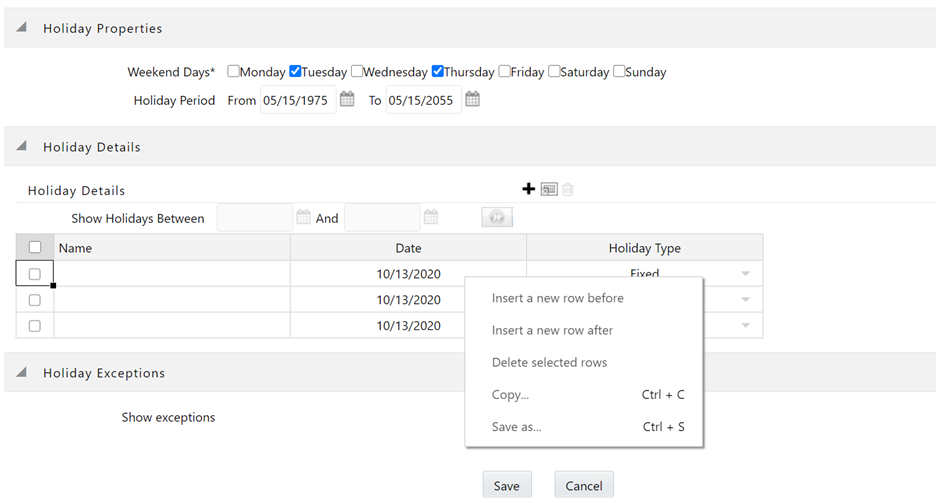Collapse the Holiday Details section
This screenshot has width=936, height=503.
point(21,146)
